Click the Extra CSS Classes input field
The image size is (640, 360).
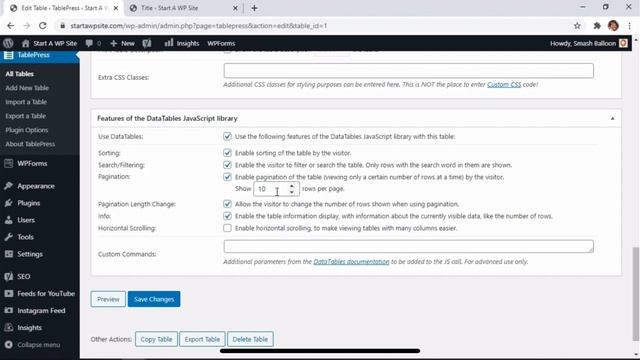tap(409, 71)
